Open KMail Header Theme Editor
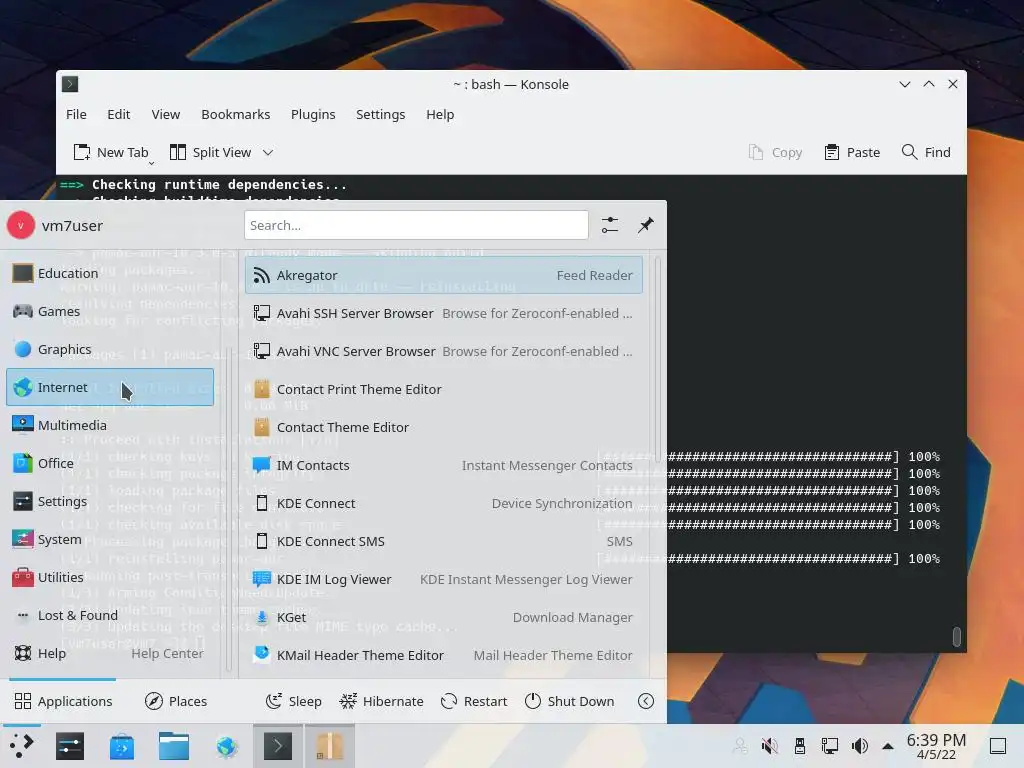This screenshot has width=1024, height=768. (x=443, y=655)
